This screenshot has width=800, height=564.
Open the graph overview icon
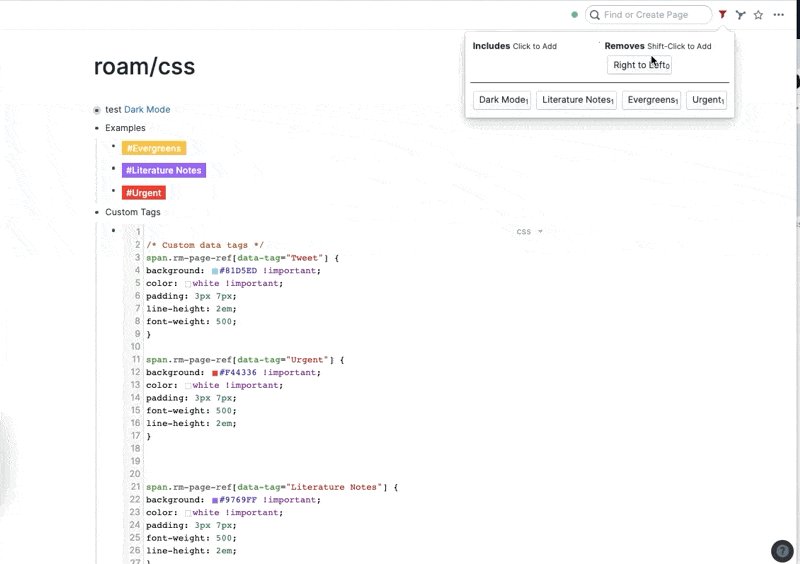(x=740, y=15)
